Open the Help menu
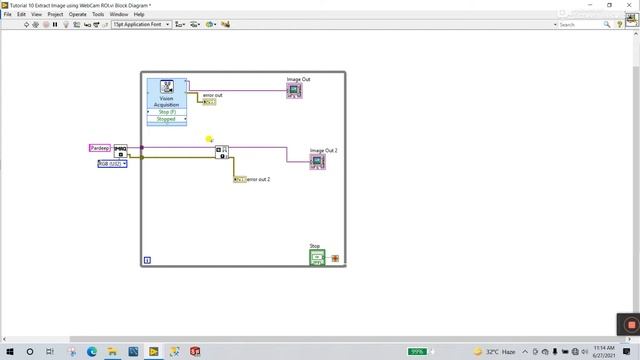The width and height of the screenshot is (640, 360). (x=139, y=14)
